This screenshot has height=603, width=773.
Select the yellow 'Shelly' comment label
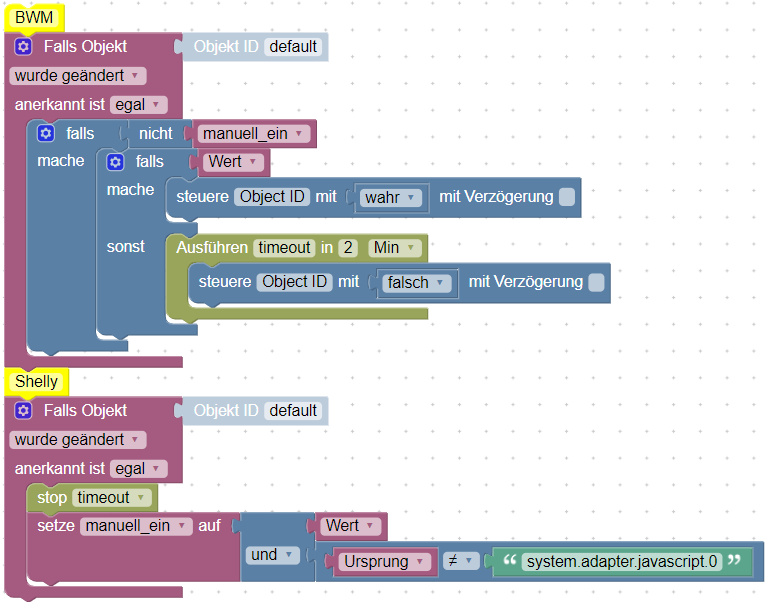click(x=36, y=382)
